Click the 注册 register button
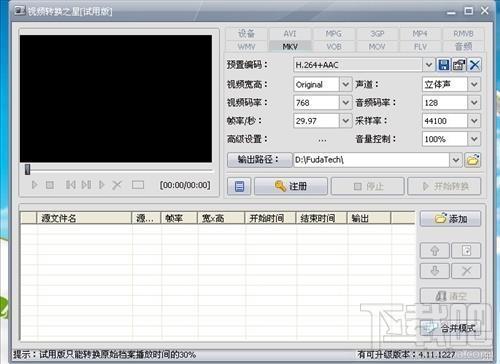This screenshot has height=364, width=500. click(x=291, y=186)
